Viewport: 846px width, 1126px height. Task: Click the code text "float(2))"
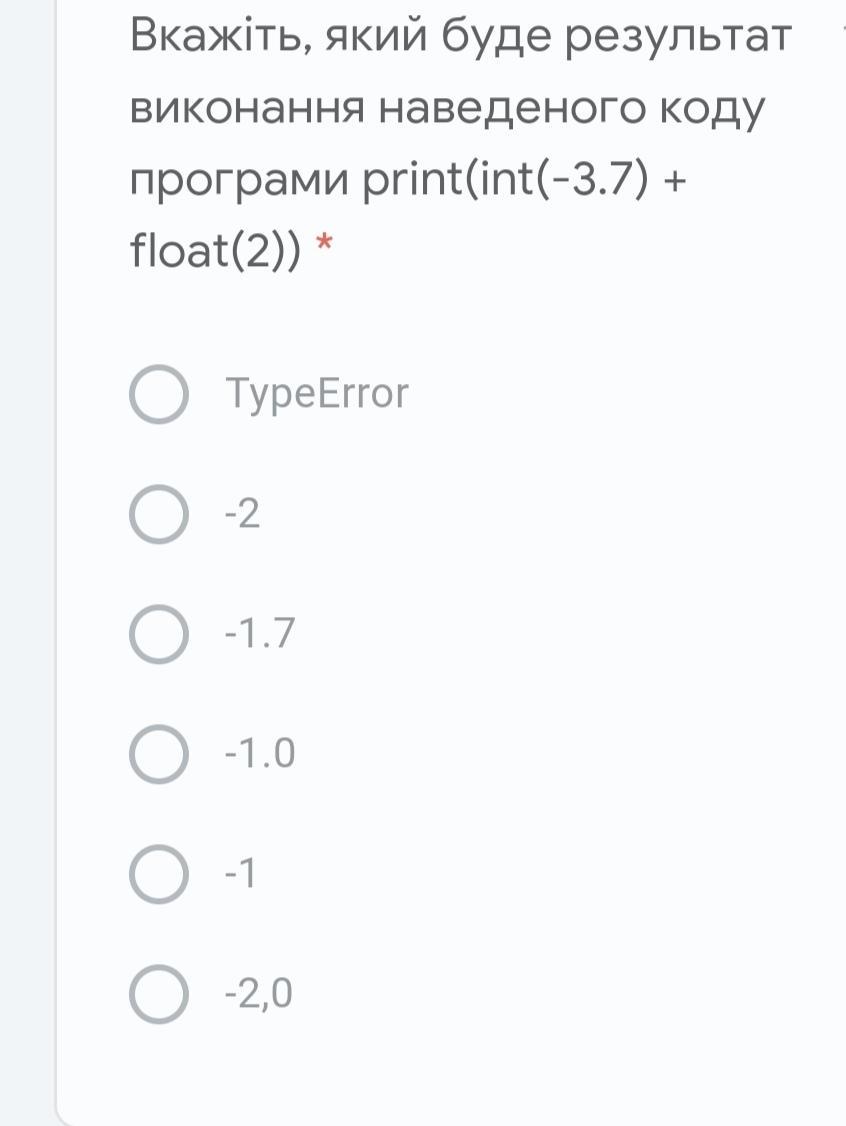coord(215,251)
